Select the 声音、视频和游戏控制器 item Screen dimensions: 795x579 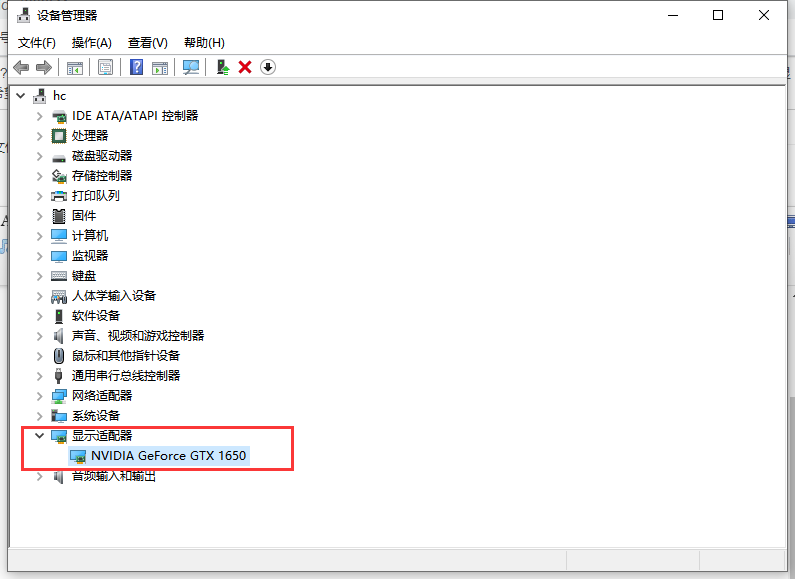tap(137, 336)
